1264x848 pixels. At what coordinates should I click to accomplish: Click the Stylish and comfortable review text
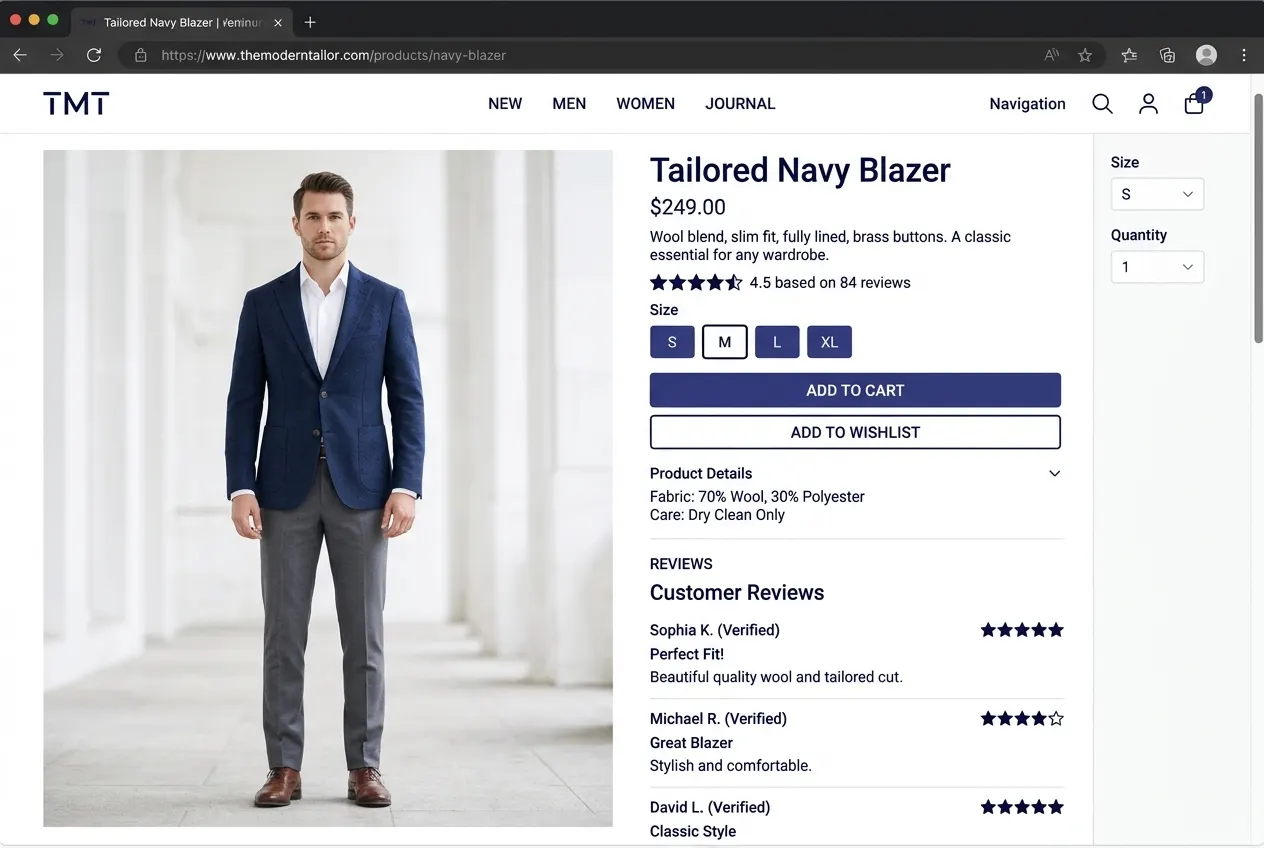click(731, 766)
